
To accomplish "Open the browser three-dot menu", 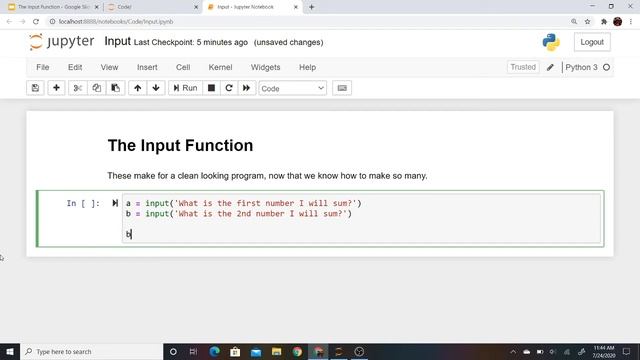I will pyautogui.click(x=631, y=22).
